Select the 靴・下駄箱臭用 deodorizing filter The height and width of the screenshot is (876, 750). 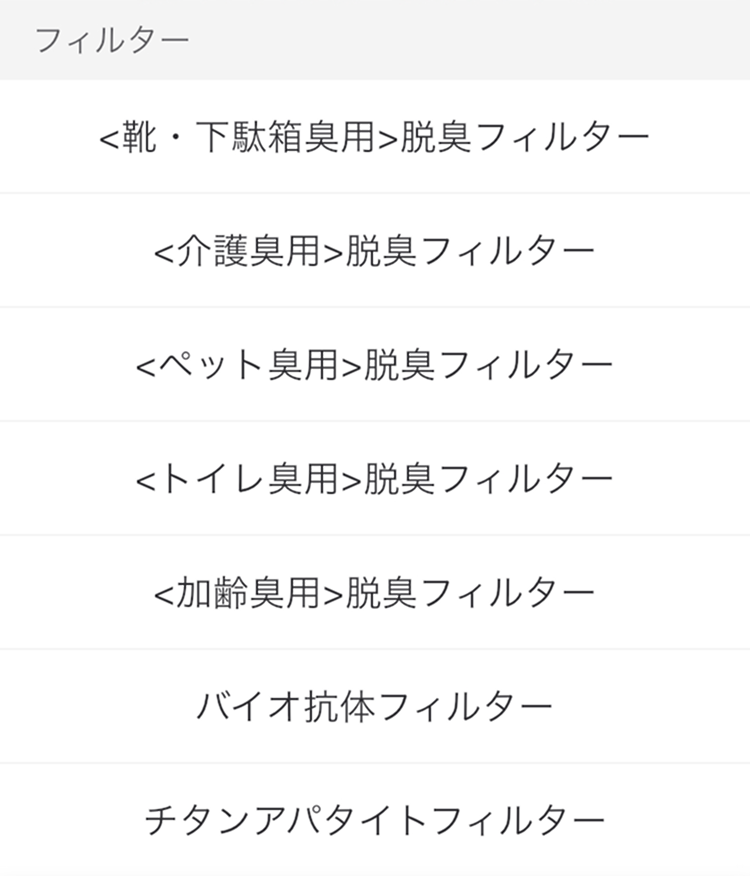point(375,137)
